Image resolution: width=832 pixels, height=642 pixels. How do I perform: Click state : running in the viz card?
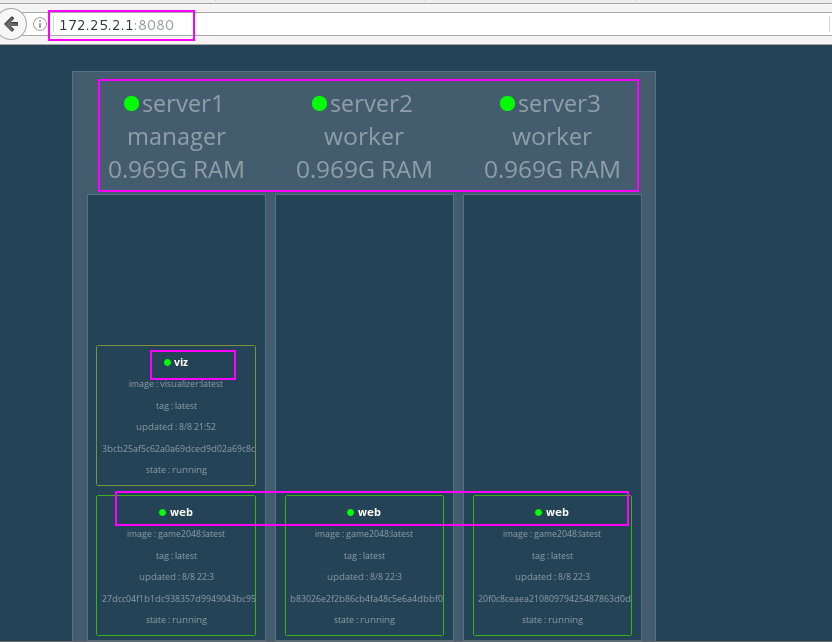point(176,470)
